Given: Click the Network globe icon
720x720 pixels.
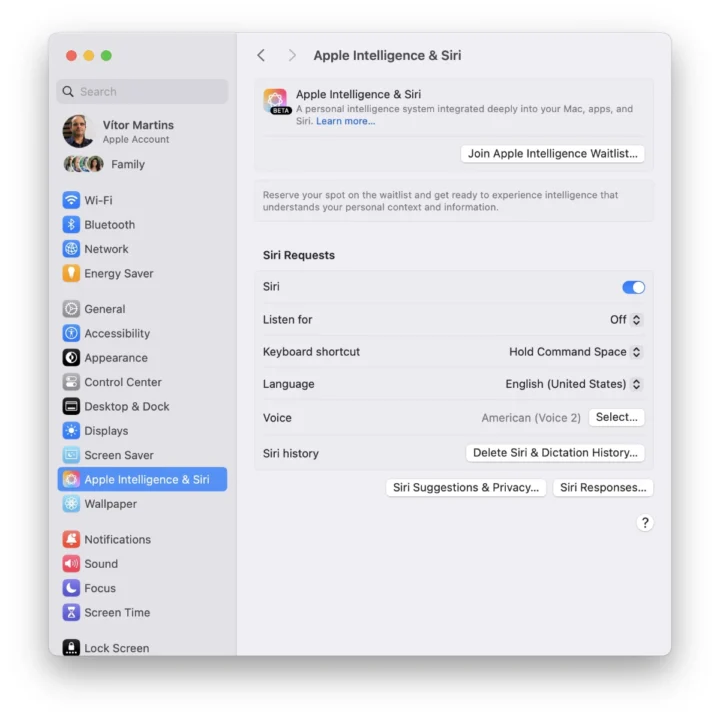Looking at the screenshot, I should point(71,249).
